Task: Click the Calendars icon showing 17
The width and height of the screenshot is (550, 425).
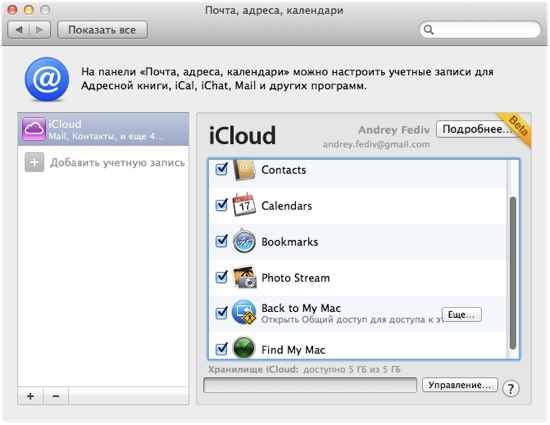Action: pyautogui.click(x=244, y=205)
